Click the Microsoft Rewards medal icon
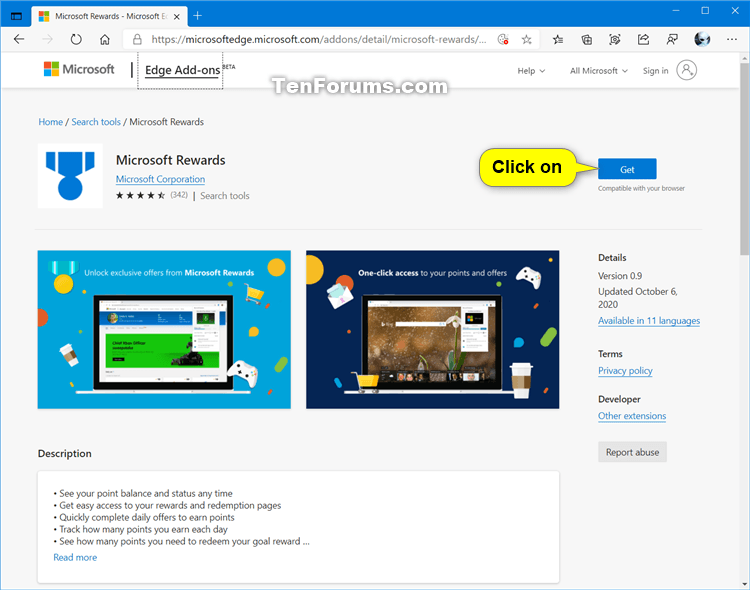Viewport: 750px width, 590px height. coord(70,176)
